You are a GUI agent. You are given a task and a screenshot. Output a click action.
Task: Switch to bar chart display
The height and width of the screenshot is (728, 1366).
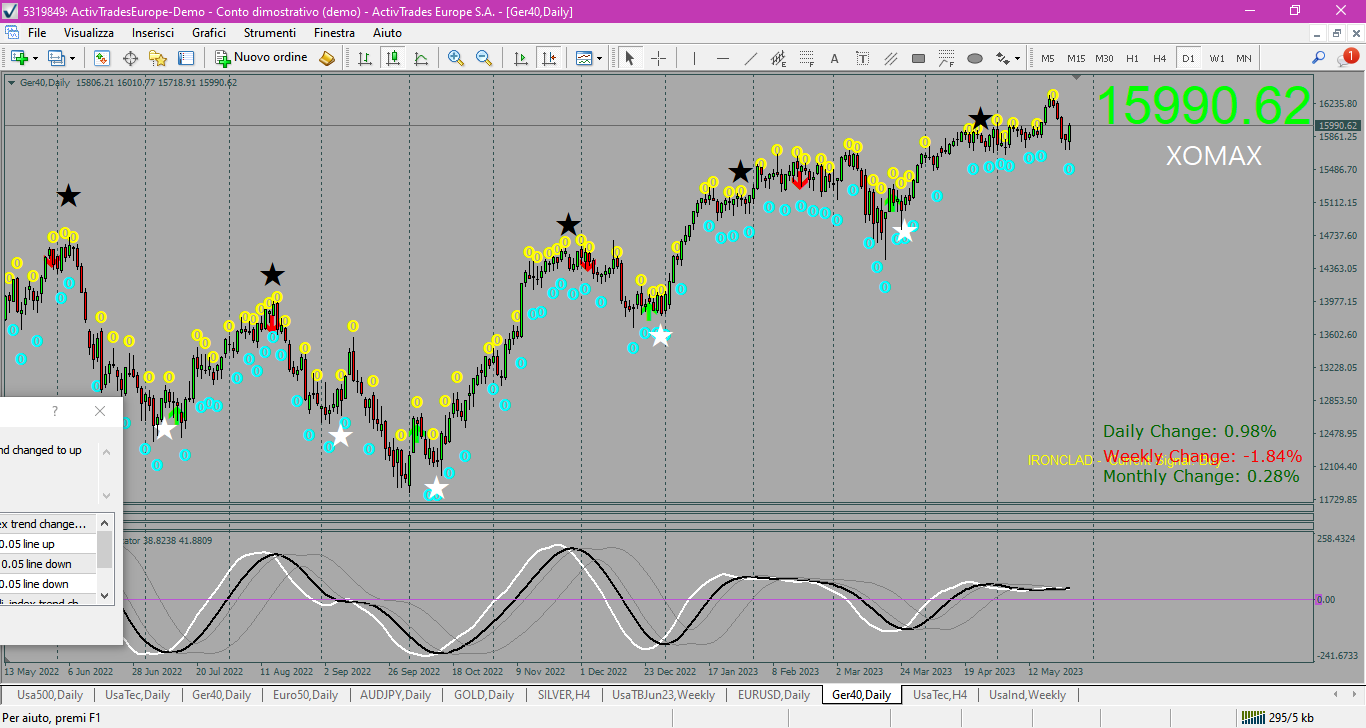(365, 58)
